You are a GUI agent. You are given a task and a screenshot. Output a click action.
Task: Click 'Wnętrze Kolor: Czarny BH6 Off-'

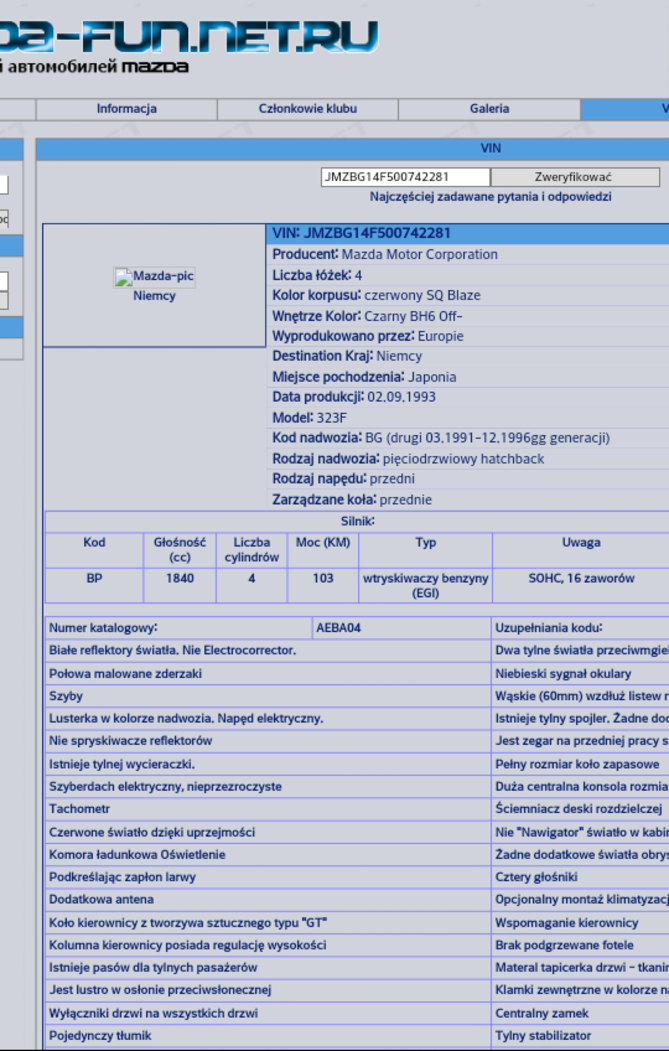click(x=468, y=316)
